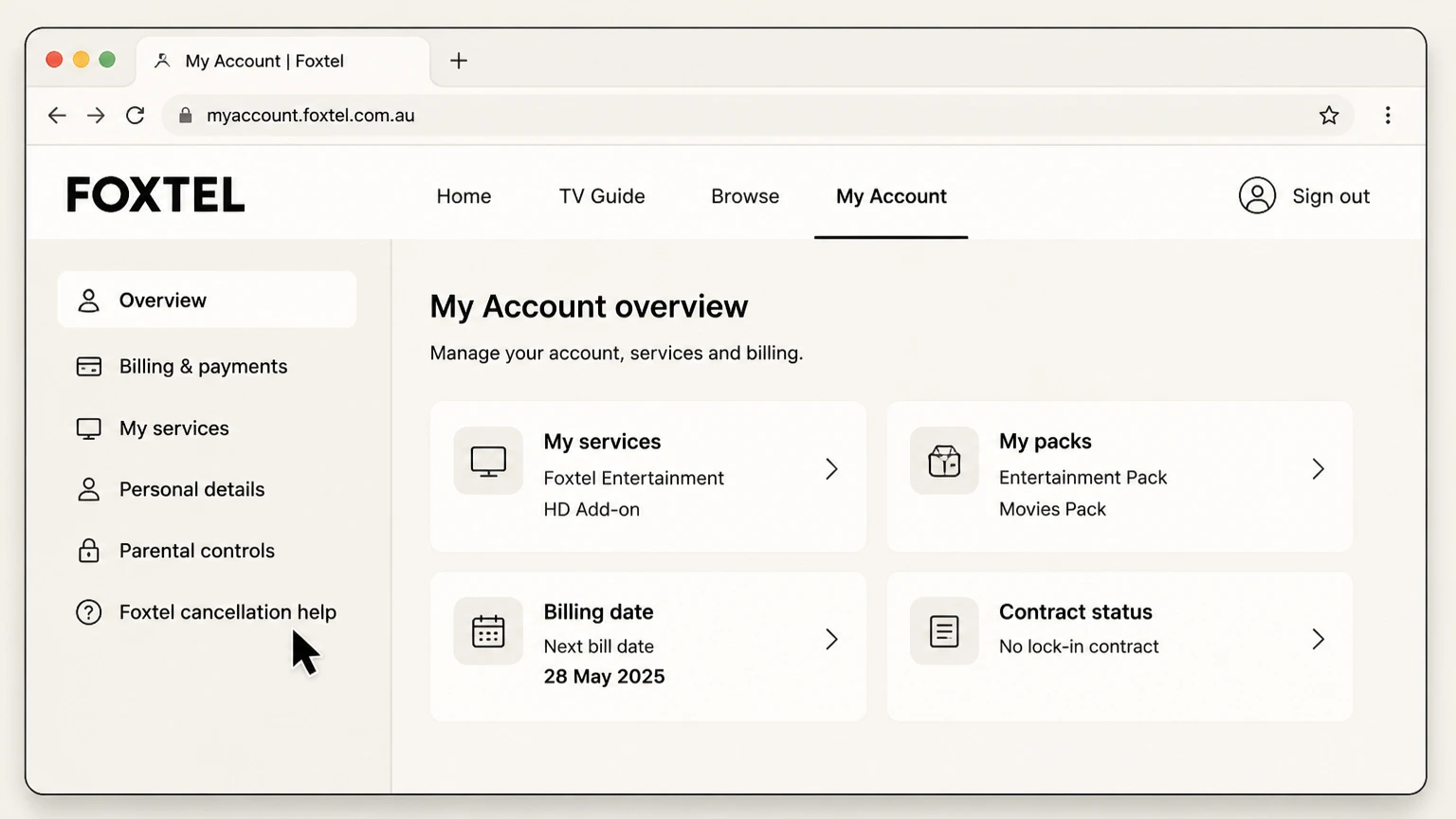
Task: Click the My services card title
Action: [602, 442]
